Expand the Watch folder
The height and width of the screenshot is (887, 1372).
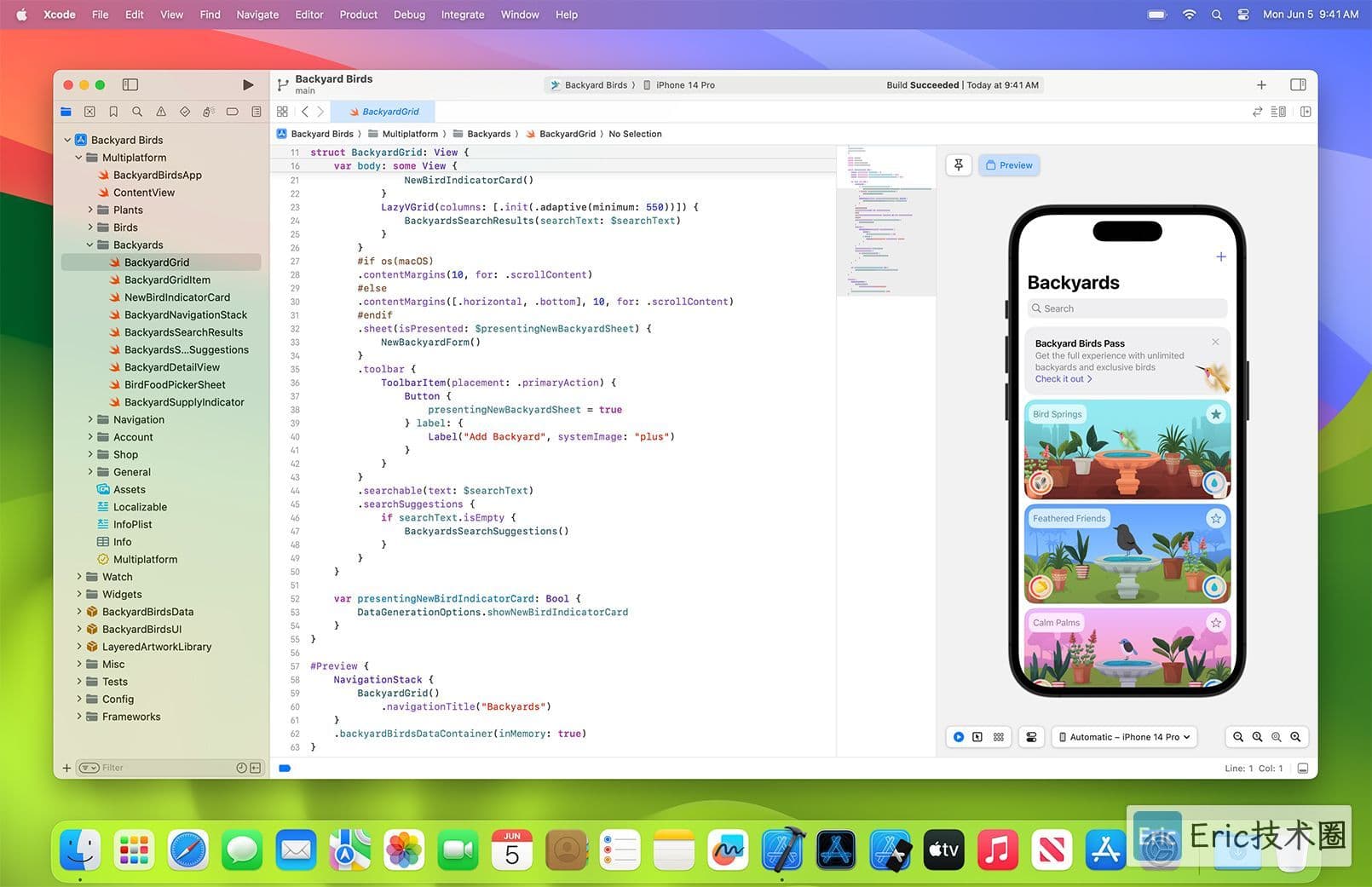click(x=79, y=577)
